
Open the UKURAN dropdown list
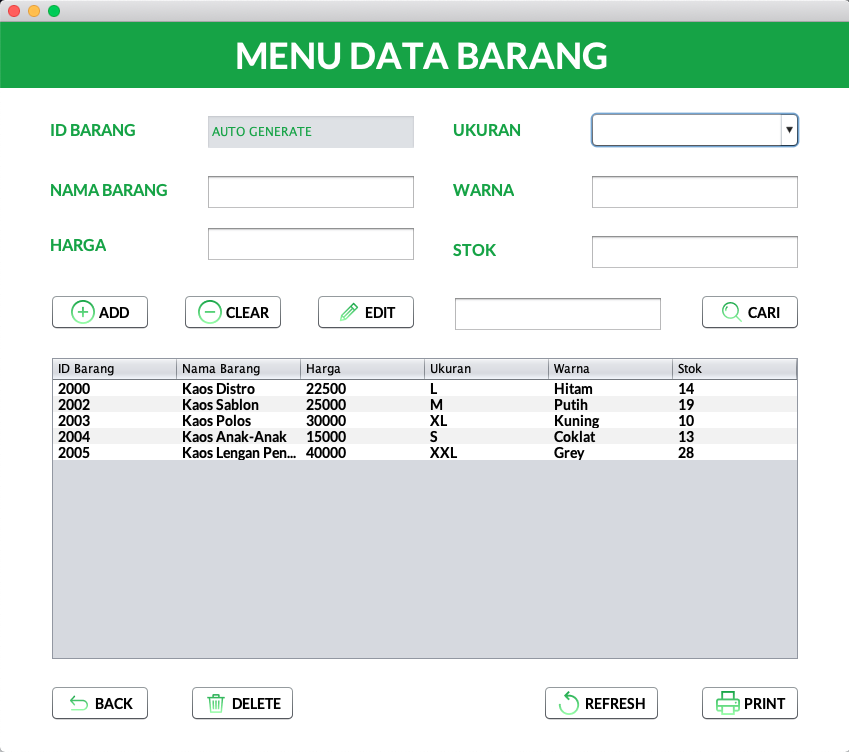click(690, 130)
